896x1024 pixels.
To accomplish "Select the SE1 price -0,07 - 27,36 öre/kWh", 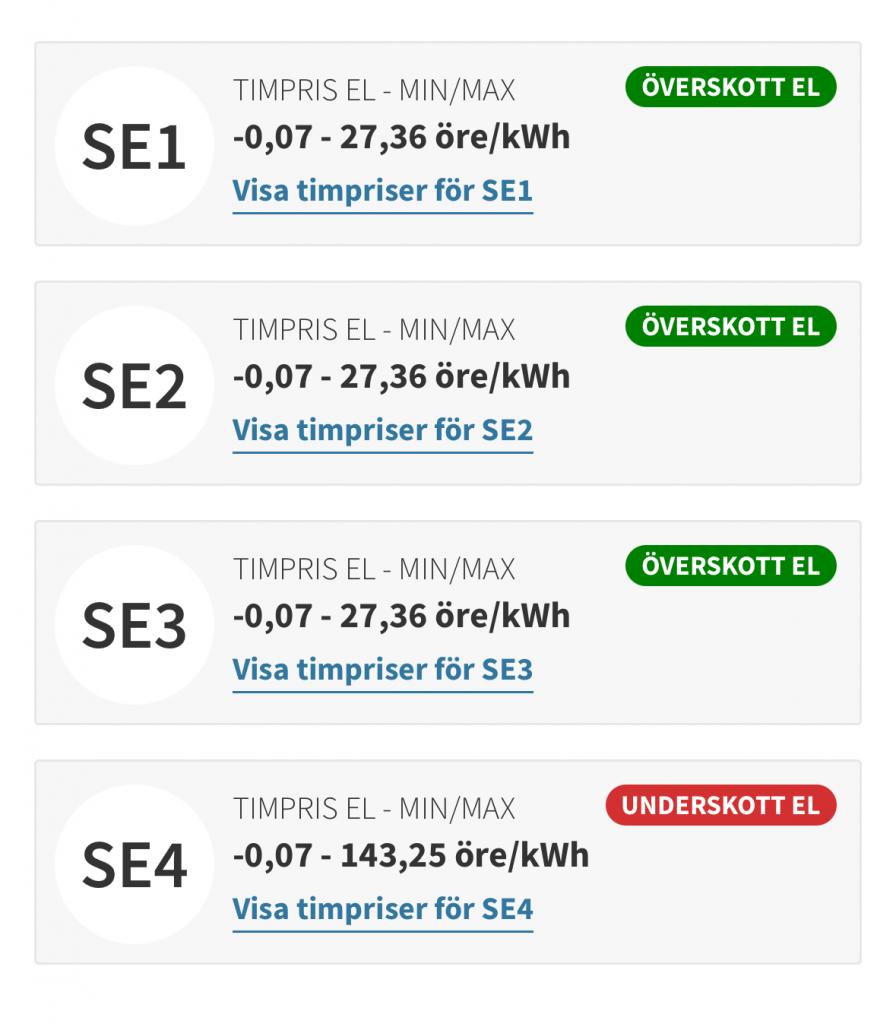I will pyautogui.click(x=402, y=138).
